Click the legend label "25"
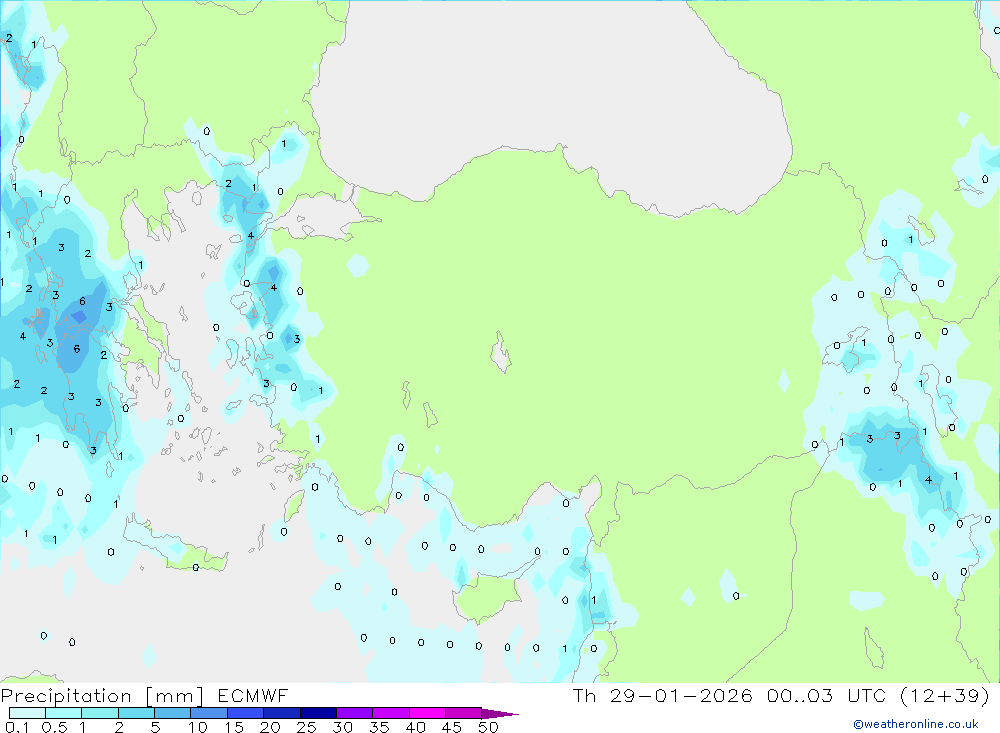This screenshot has width=1000, height=733. point(307,727)
